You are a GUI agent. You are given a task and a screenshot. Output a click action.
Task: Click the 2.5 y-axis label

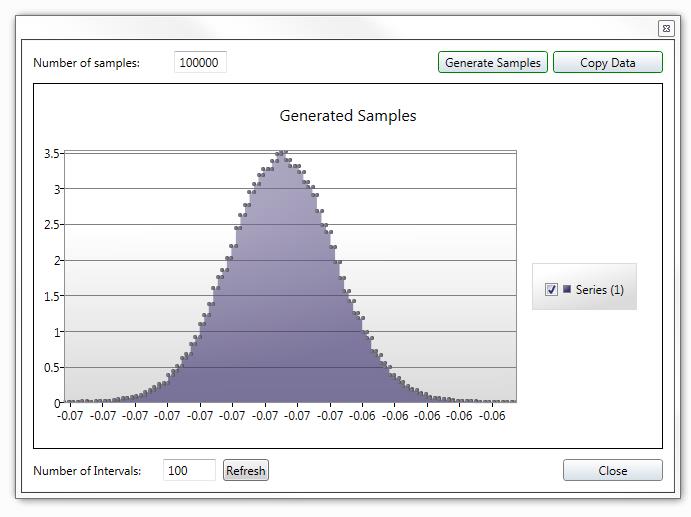coord(51,225)
